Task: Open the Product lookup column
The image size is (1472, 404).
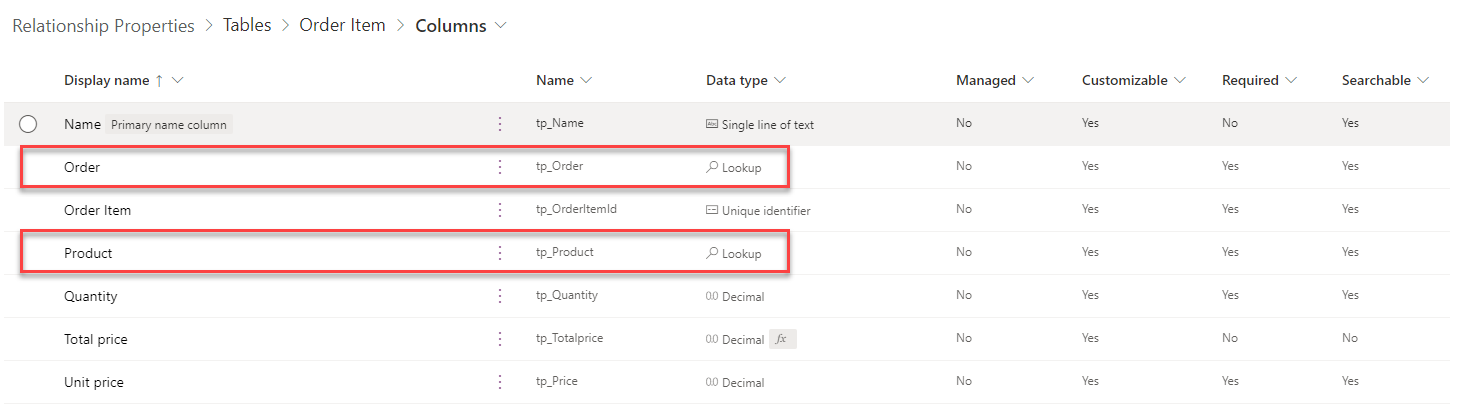Action: click(88, 253)
